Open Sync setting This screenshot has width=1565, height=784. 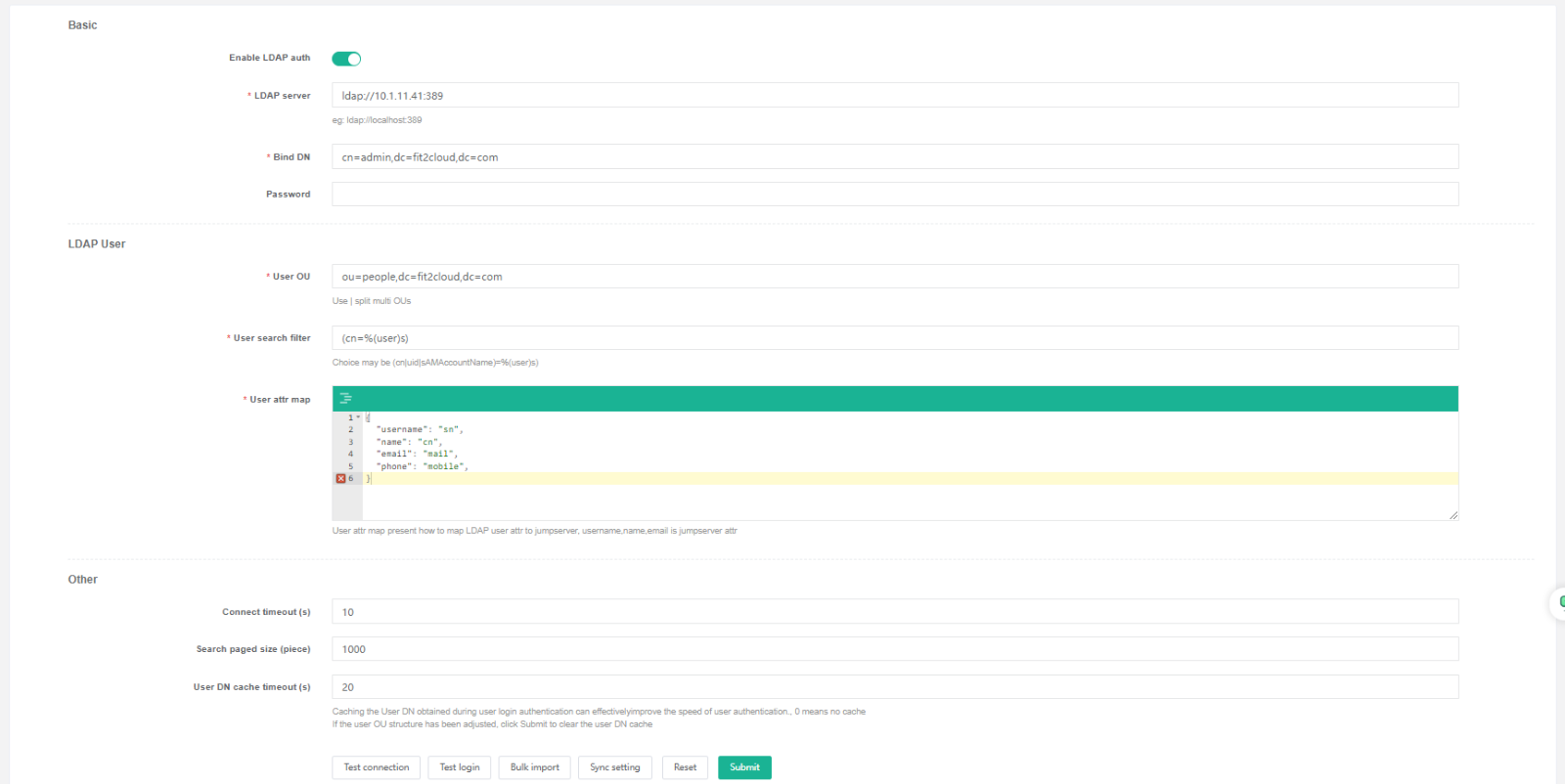pos(614,767)
